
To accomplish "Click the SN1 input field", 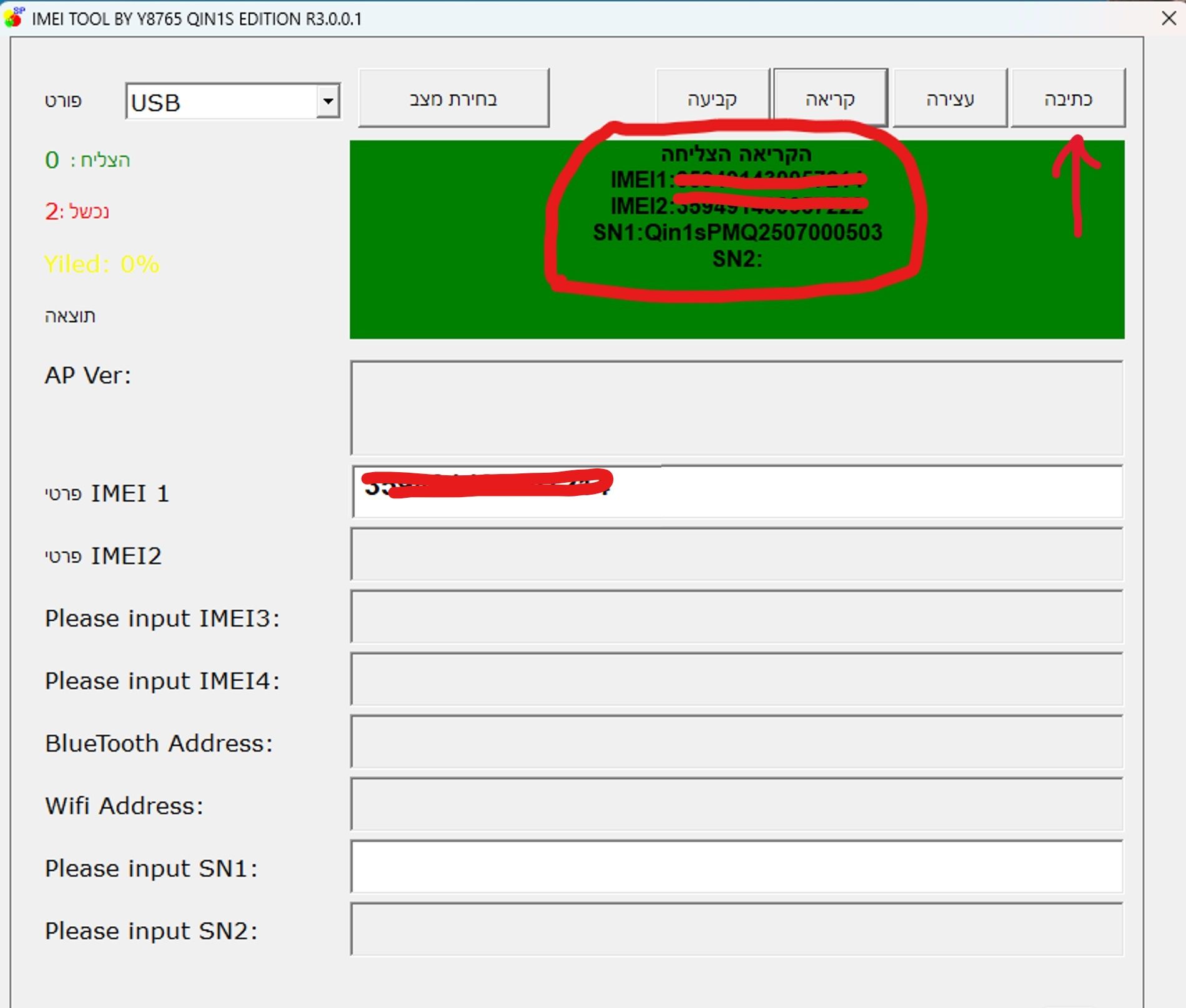I will pyautogui.click(x=736, y=867).
